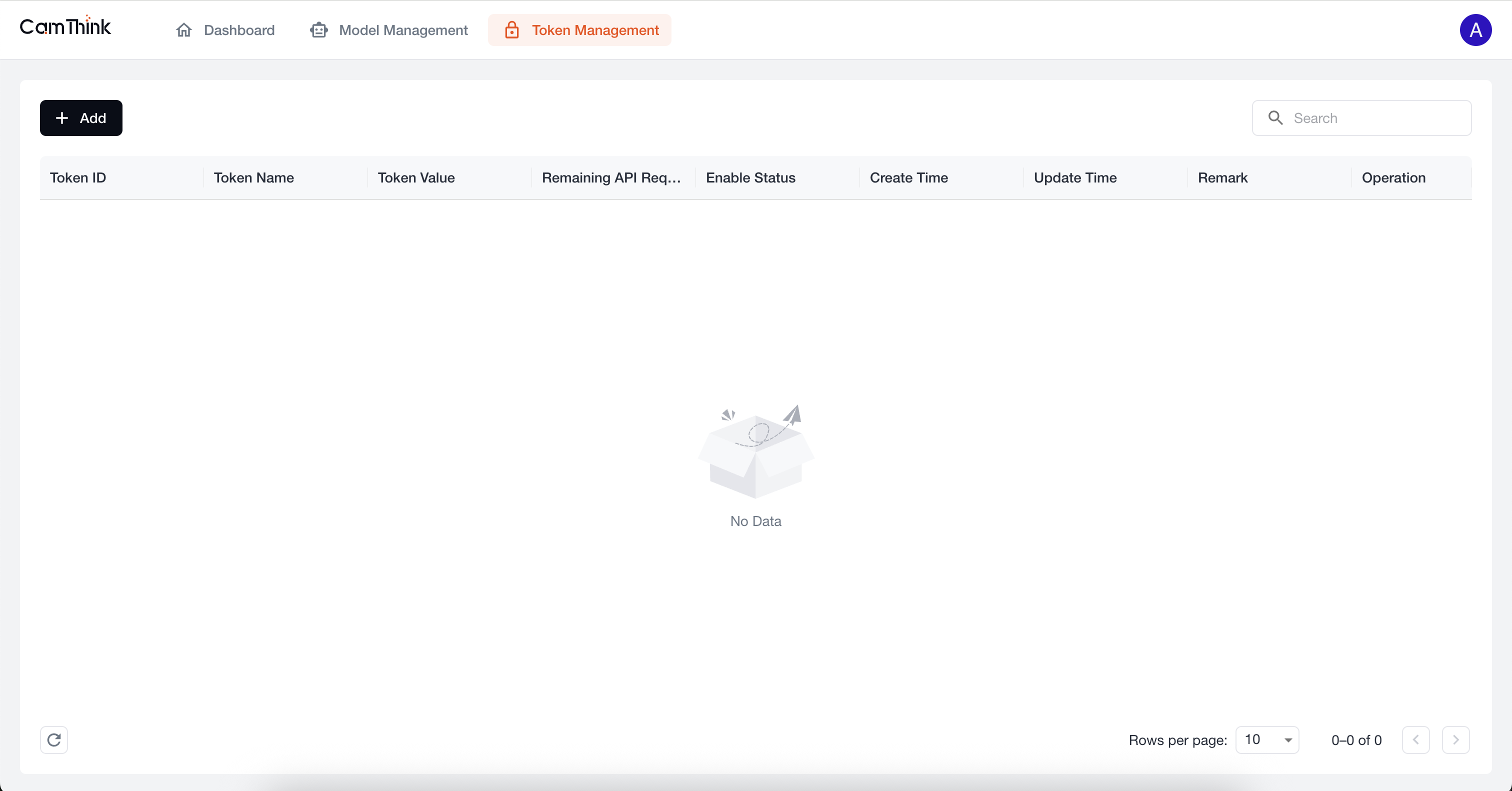
Task: Click the previous page chevron
Action: [x=1415, y=740]
